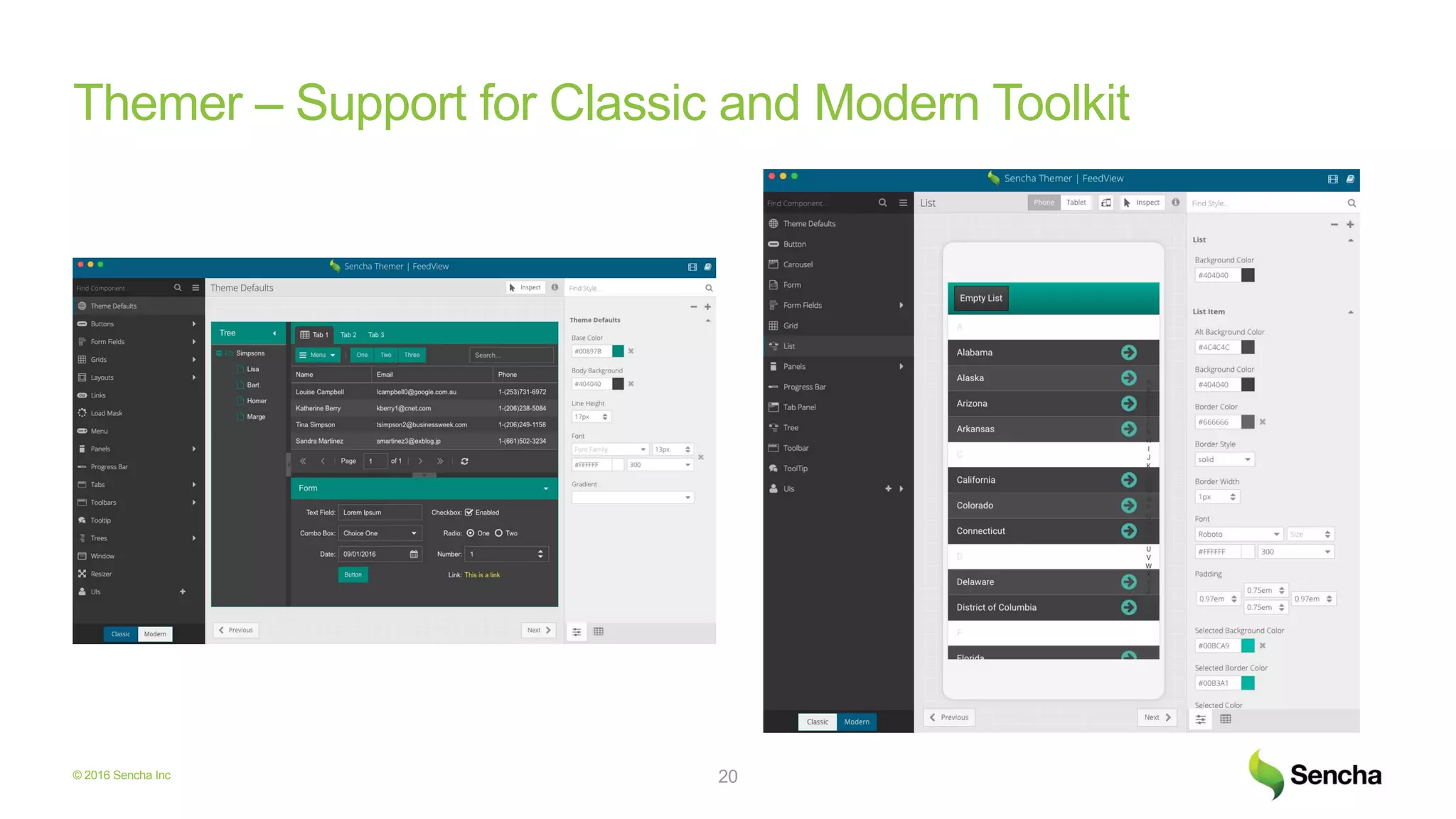Open the Menu dropdown button in preview
Screen dimensions: 1456x819
[x=317, y=355]
